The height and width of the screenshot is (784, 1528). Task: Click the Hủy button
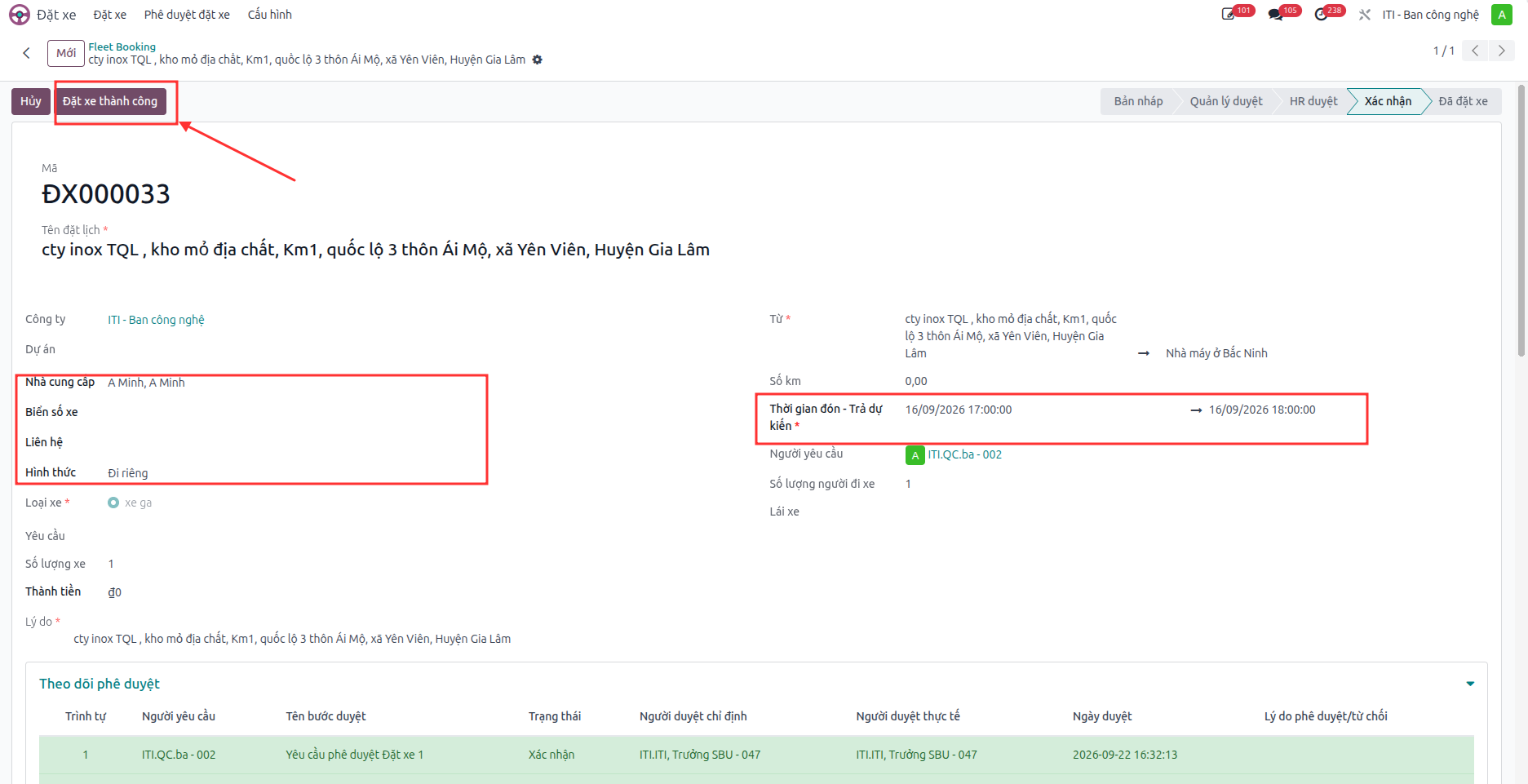31,101
